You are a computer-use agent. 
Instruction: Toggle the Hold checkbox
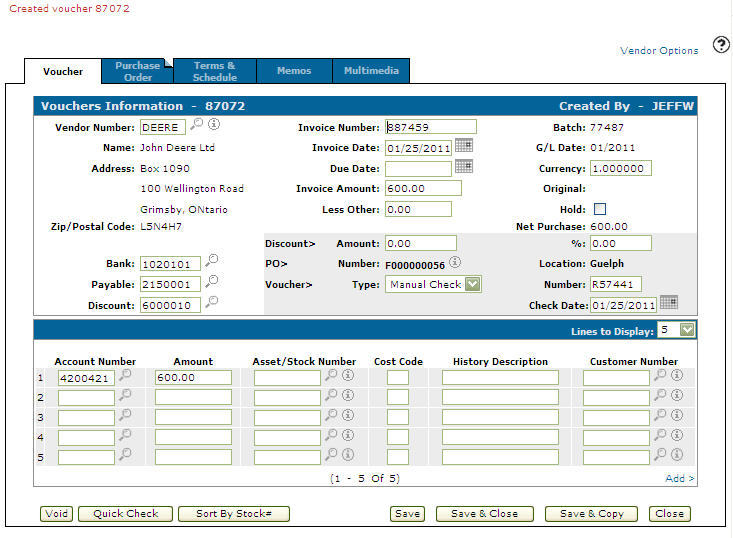coord(600,209)
